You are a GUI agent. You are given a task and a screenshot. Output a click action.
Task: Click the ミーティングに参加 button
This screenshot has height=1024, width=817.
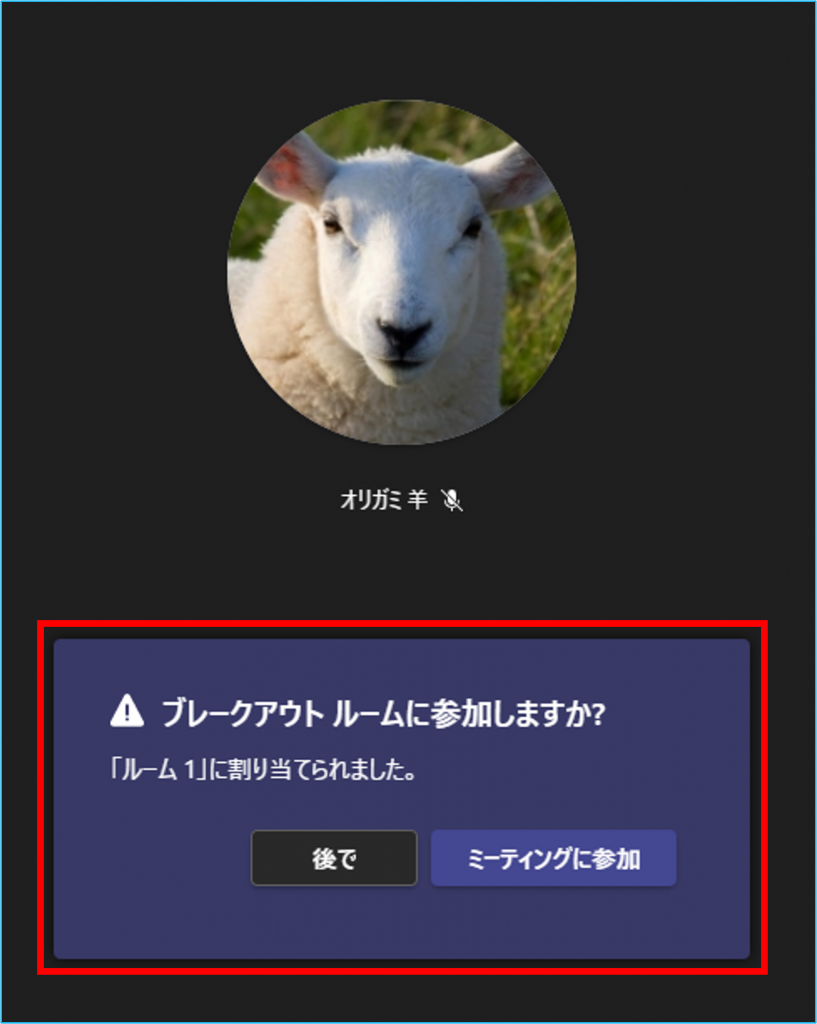click(x=553, y=858)
